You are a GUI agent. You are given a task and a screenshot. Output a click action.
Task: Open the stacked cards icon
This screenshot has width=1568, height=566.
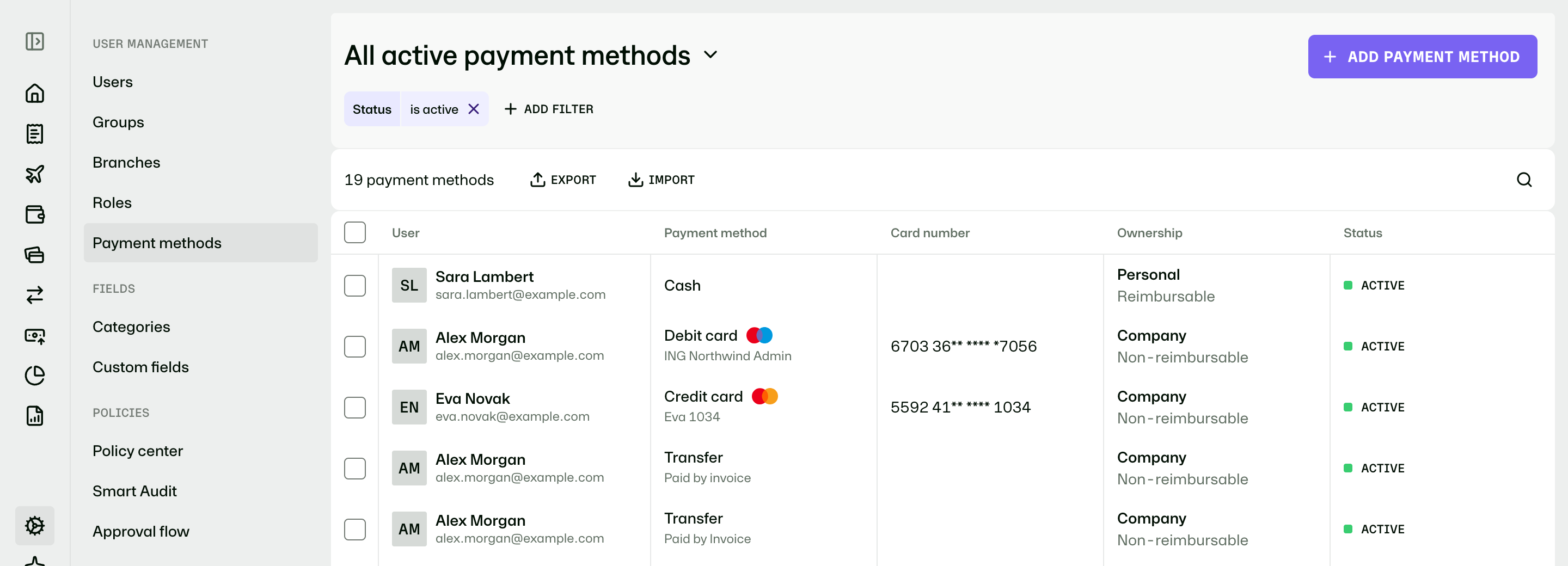(x=35, y=254)
